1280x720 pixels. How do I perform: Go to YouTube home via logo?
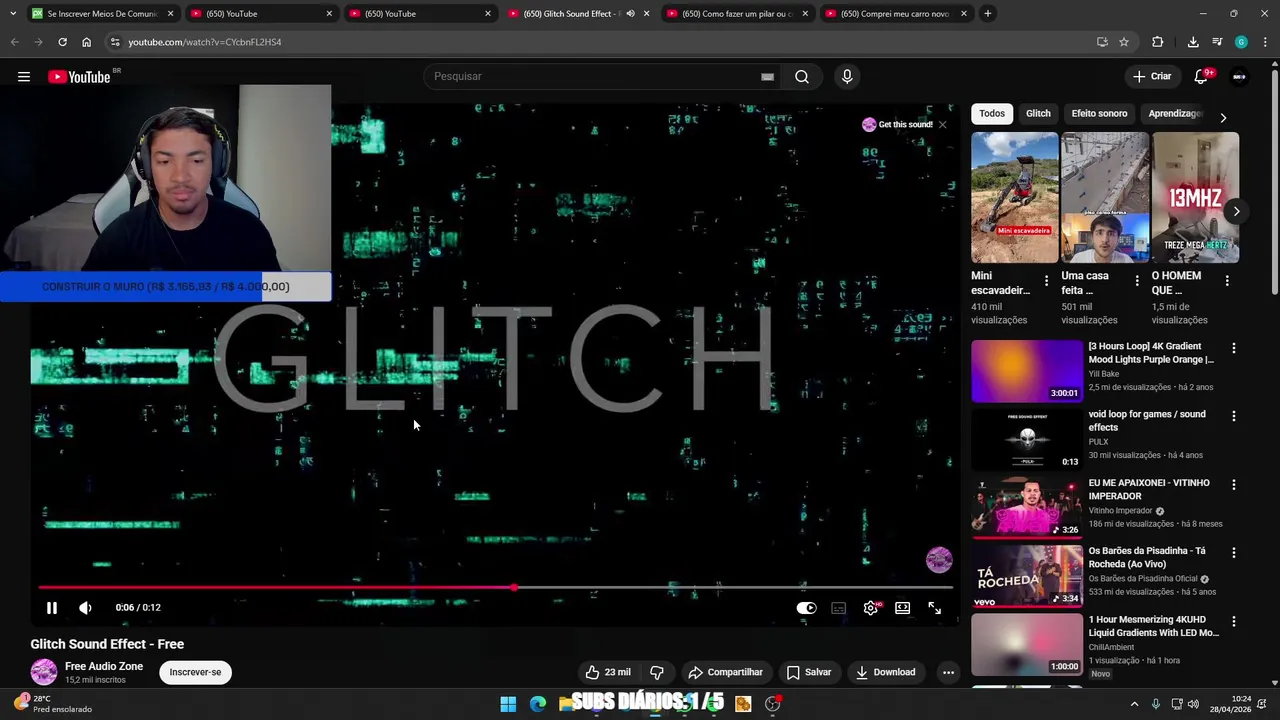click(x=79, y=77)
